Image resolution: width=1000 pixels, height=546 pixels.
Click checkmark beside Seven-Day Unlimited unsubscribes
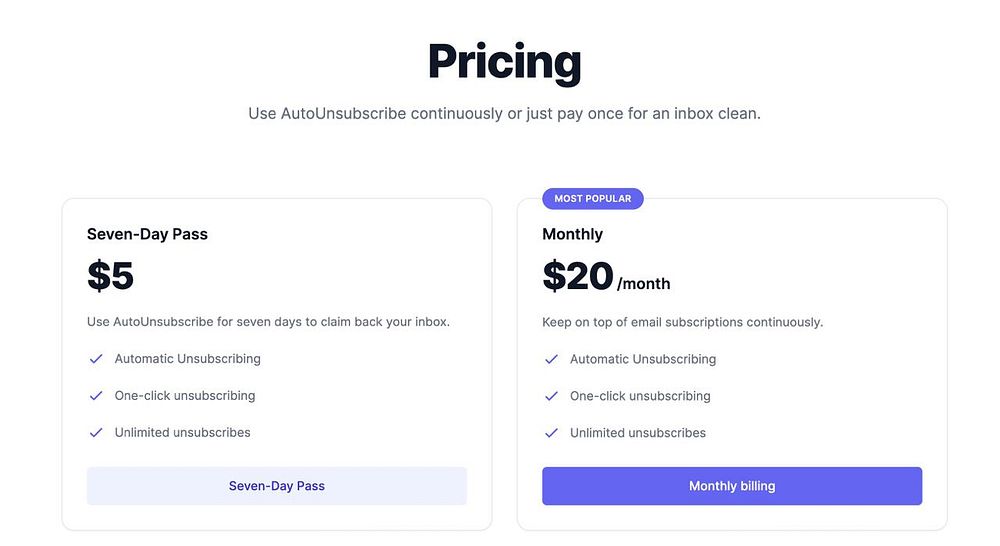pyautogui.click(x=96, y=433)
